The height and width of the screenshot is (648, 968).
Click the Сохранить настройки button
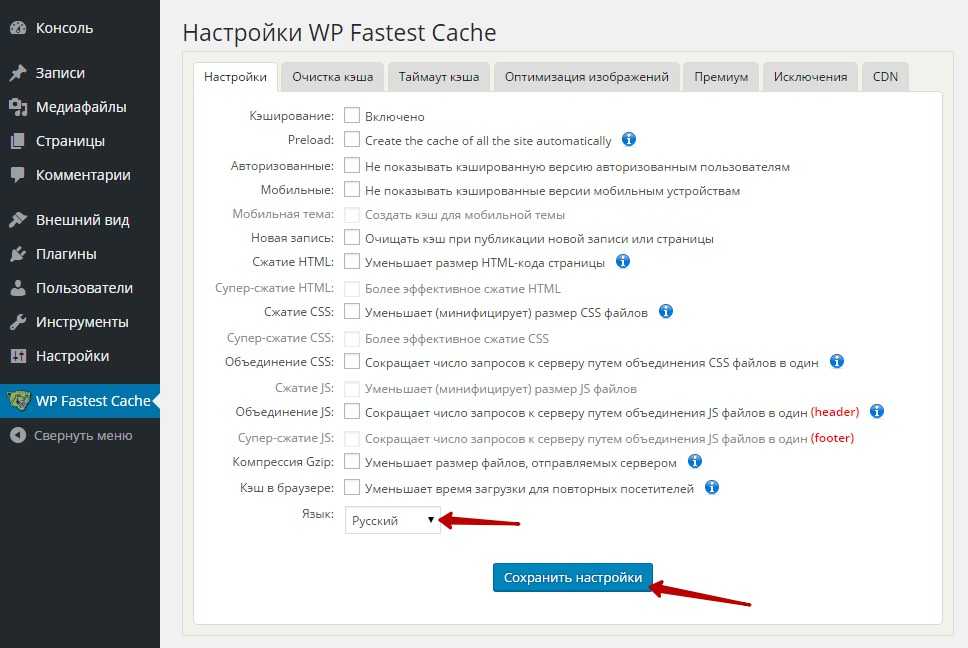point(573,578)
